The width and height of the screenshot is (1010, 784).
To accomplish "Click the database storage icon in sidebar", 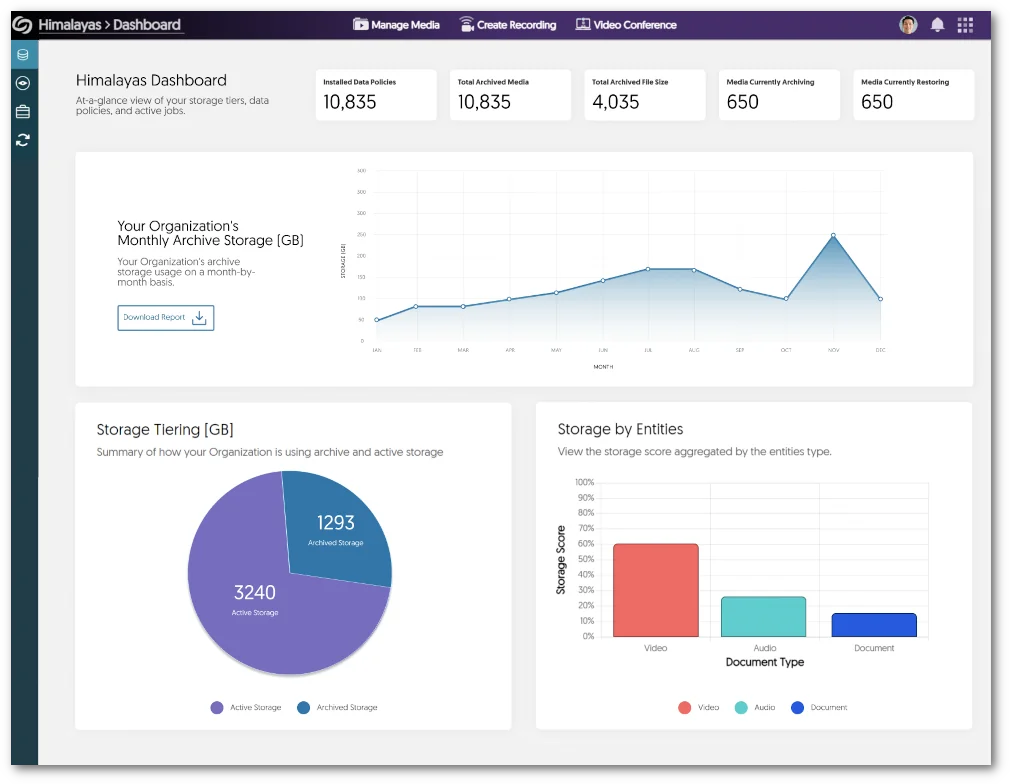I will pos(23,54).
